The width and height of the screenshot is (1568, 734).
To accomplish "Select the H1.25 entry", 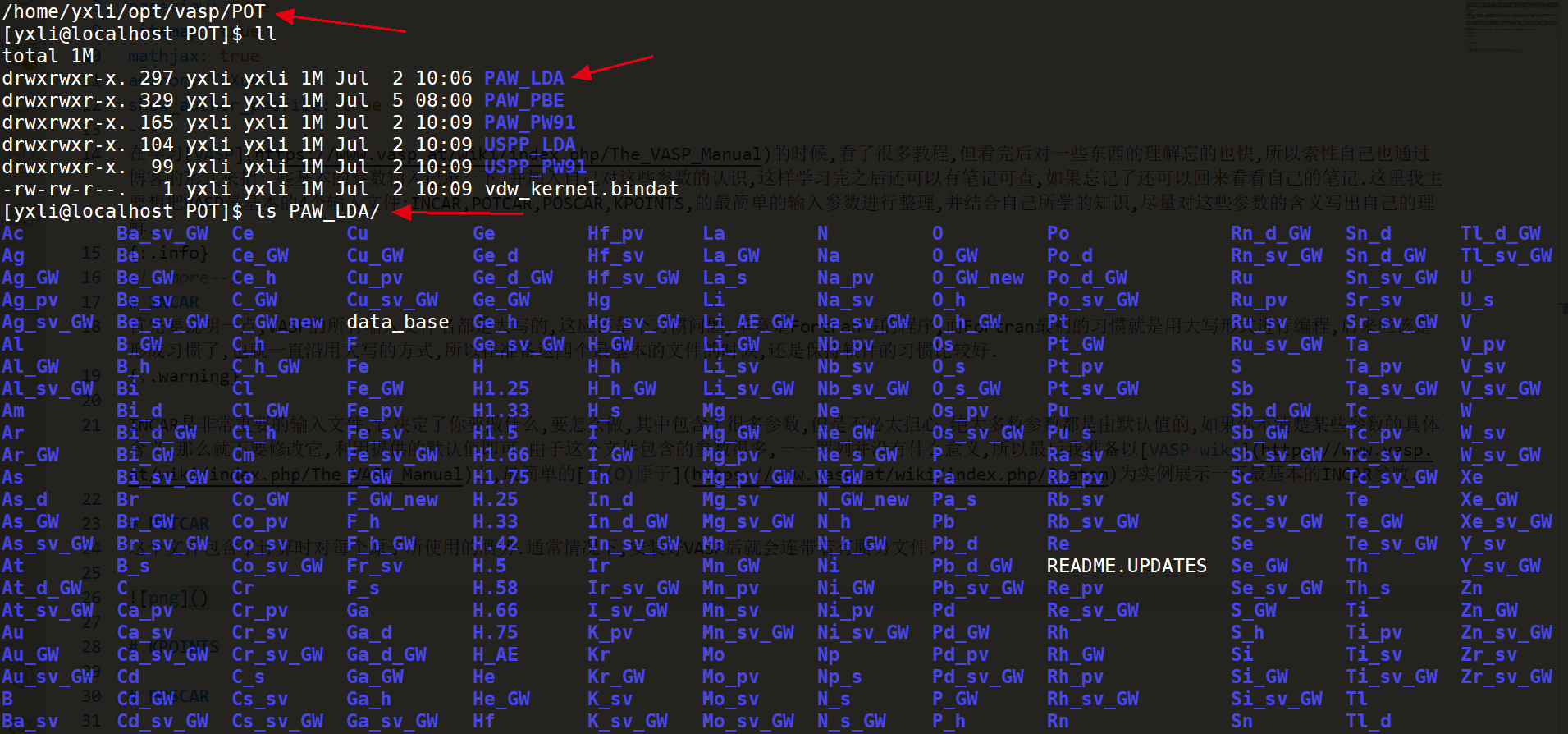I will [501, 388].
